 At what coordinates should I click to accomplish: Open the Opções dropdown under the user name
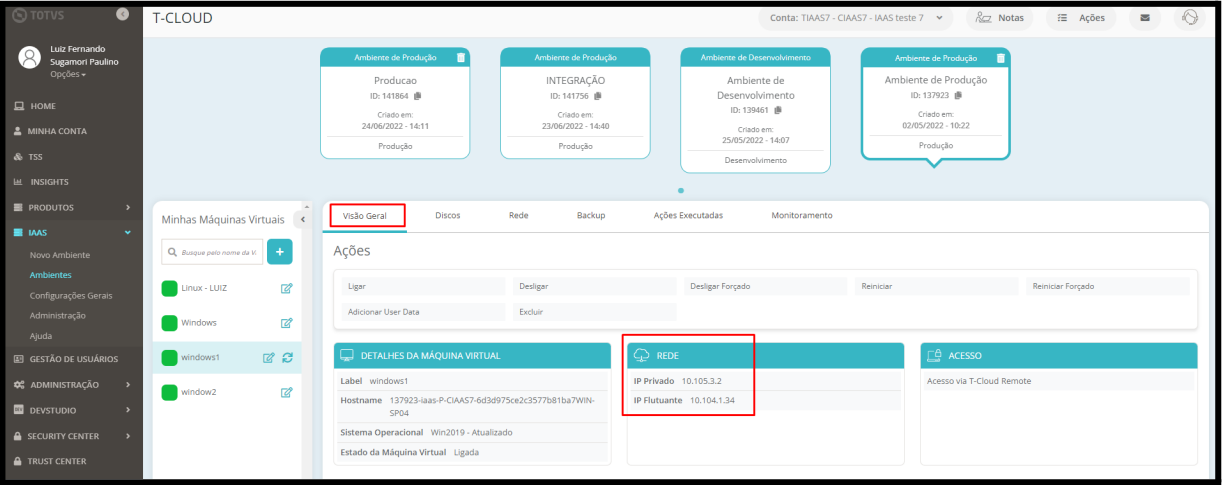click(68, 74)
